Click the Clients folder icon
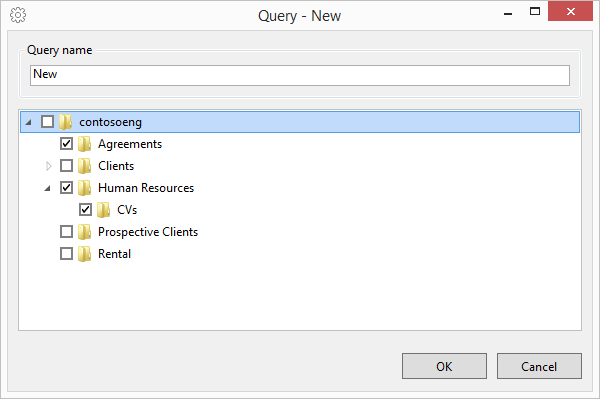 [x=85, y=166]
